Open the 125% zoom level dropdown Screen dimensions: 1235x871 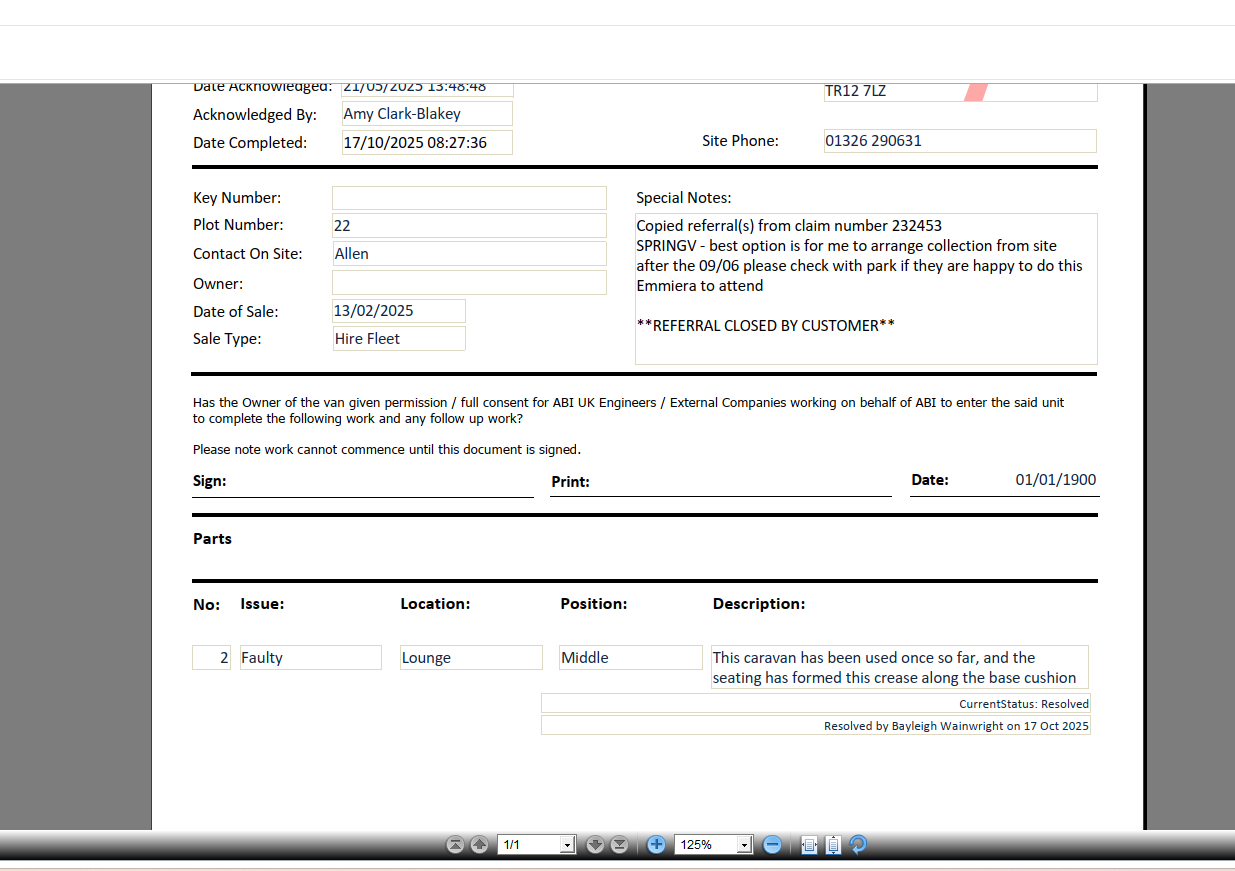click(x=744, y=845)
